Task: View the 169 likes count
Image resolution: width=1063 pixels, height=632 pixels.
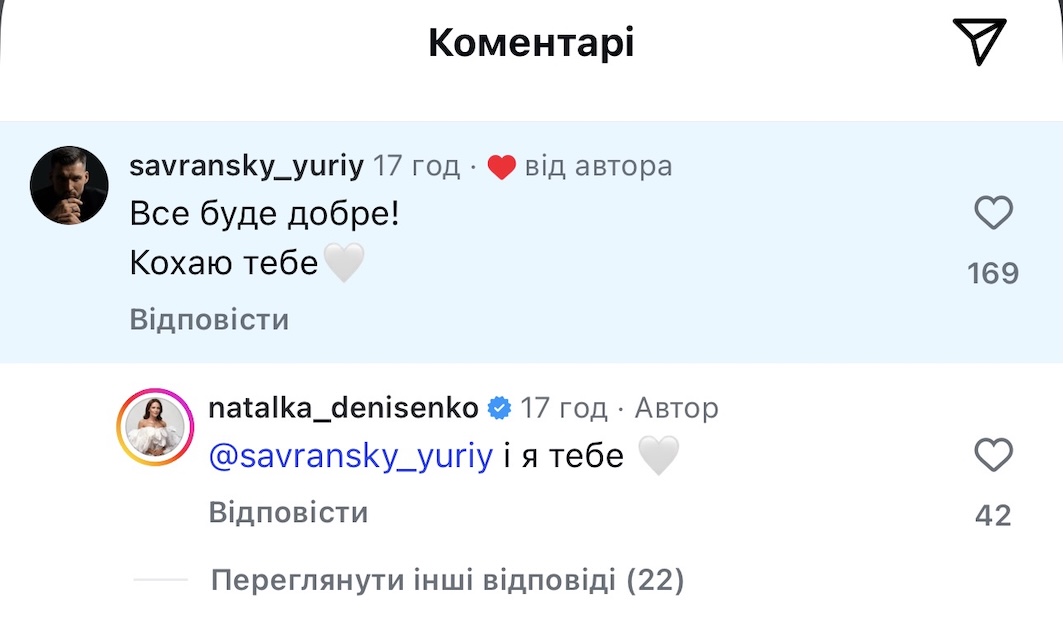Action: (993, 273)
